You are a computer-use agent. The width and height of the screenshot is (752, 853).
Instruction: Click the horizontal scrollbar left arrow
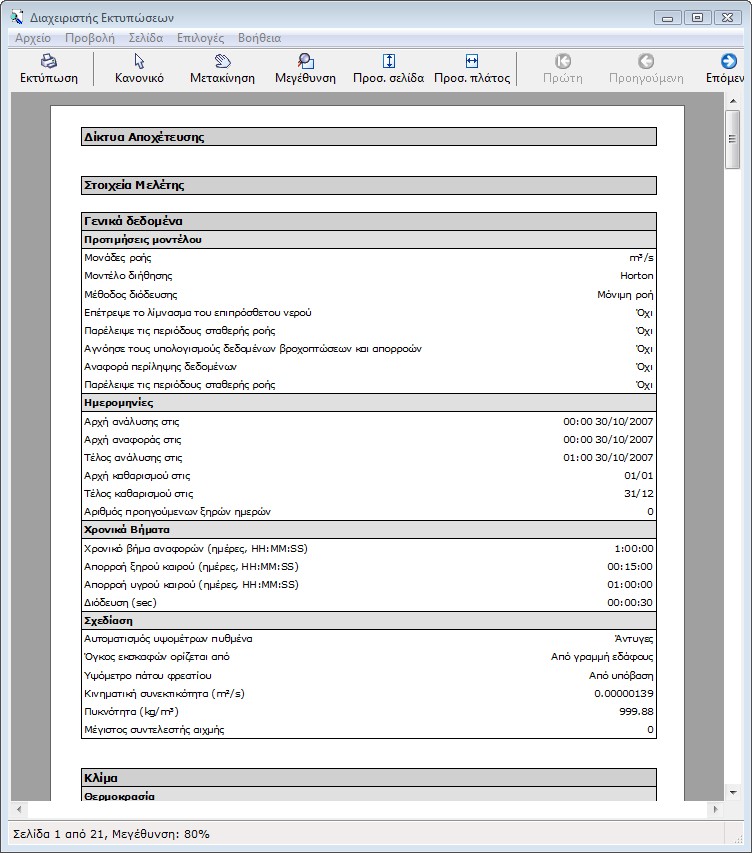pos(18,808)
